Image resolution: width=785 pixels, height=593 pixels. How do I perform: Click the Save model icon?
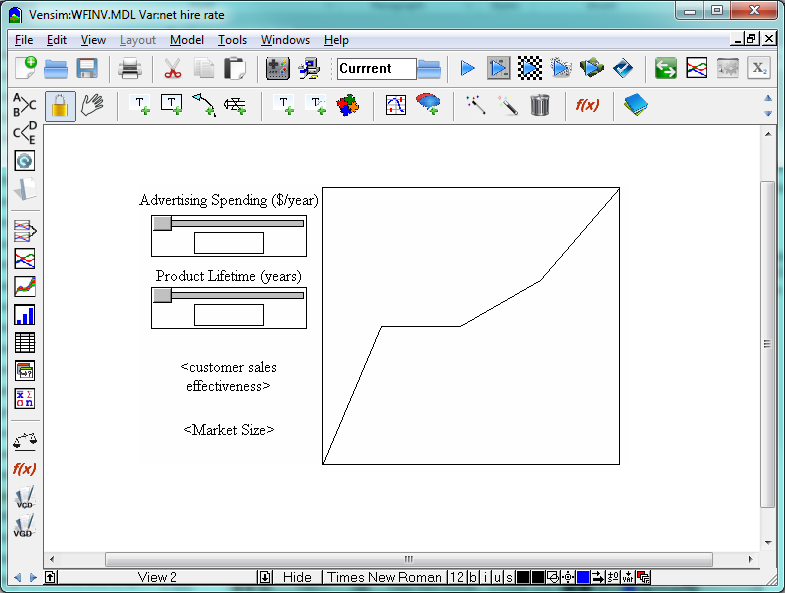point(87,69)
